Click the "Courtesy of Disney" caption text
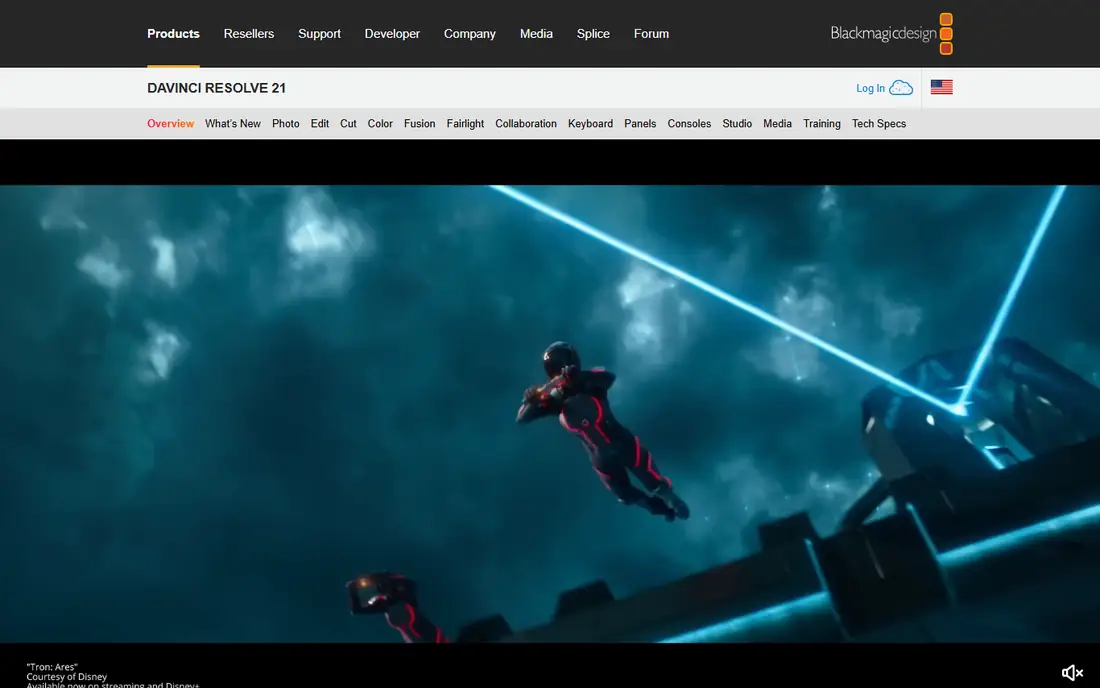 (67, 677)
